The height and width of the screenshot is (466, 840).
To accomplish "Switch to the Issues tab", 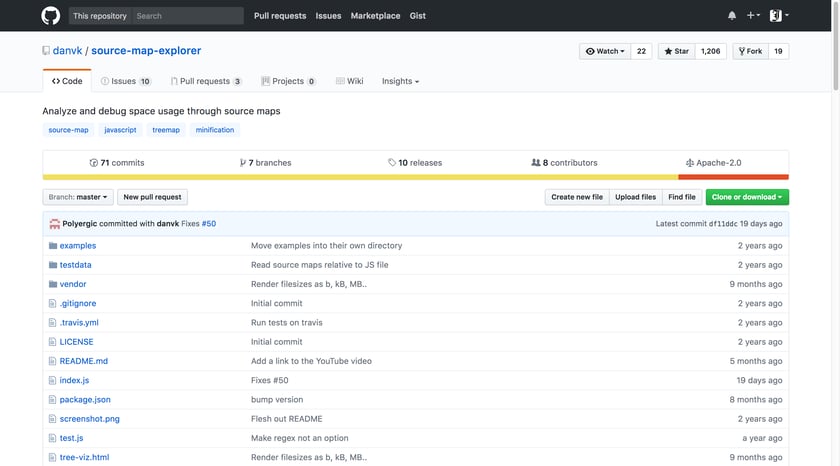I will pyautogui.click(x=126, y=81).
